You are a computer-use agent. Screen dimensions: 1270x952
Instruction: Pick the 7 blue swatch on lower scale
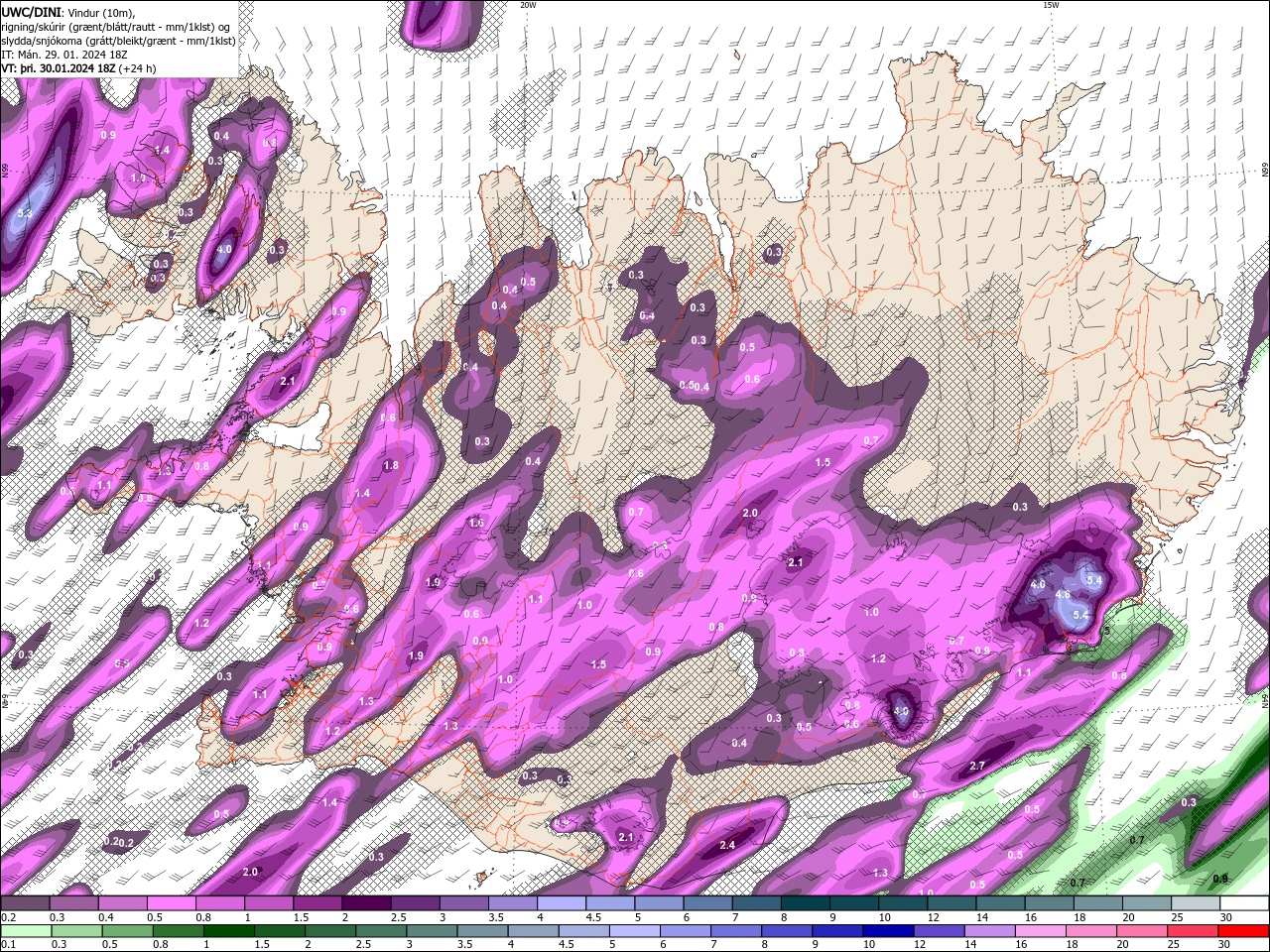[736, 931]
